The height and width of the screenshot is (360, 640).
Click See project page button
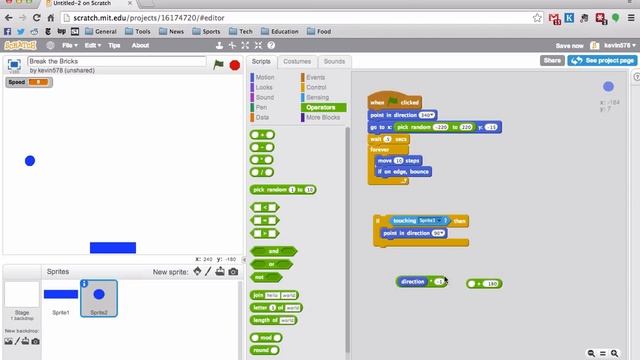pyautogui.click(x=602, y=60)
